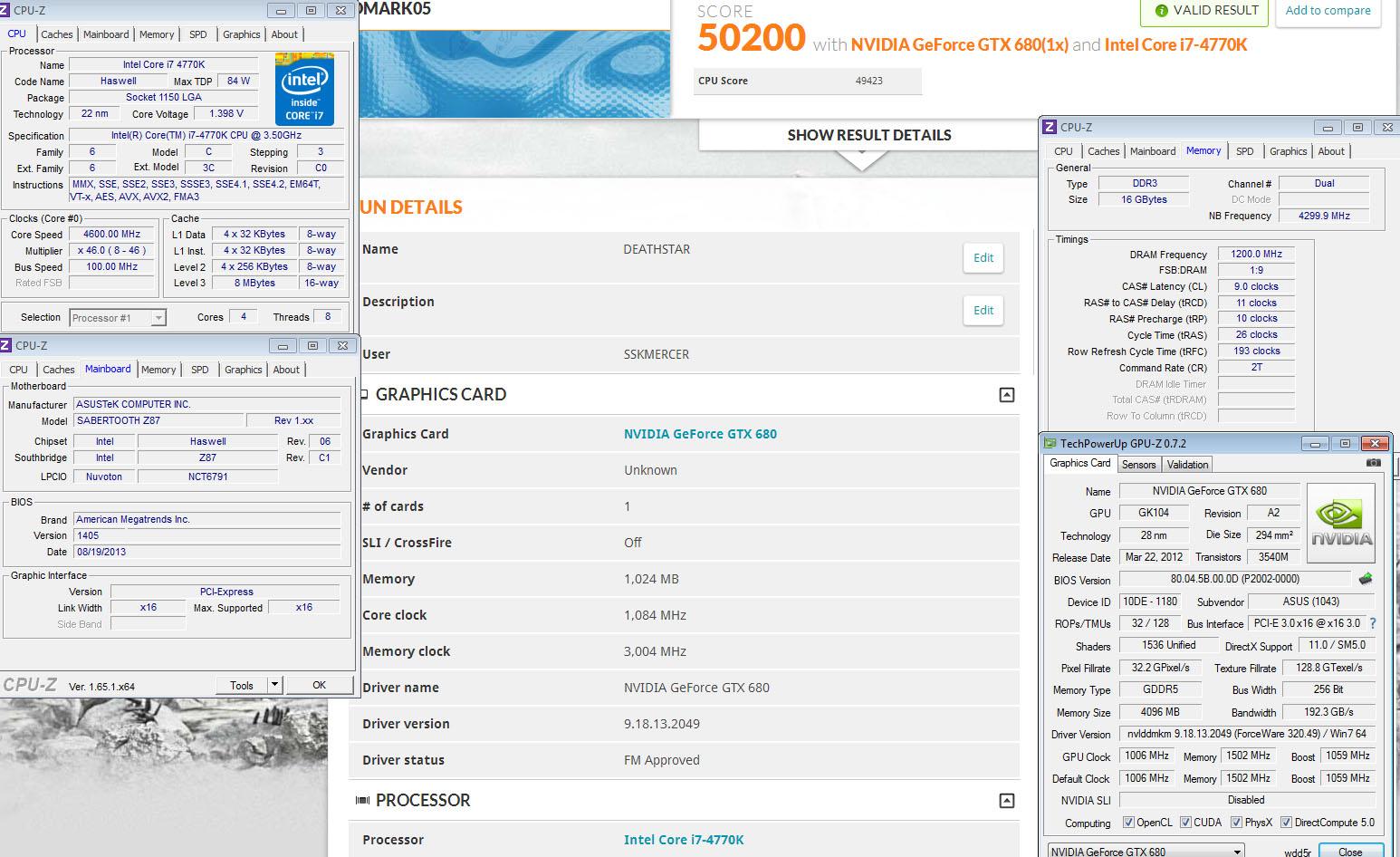The width and height of the screenshot is (1400, 857).
Task: Click the GPU-Z Memory Size 4096 MB field
Action: click(x=1160, y=712)
